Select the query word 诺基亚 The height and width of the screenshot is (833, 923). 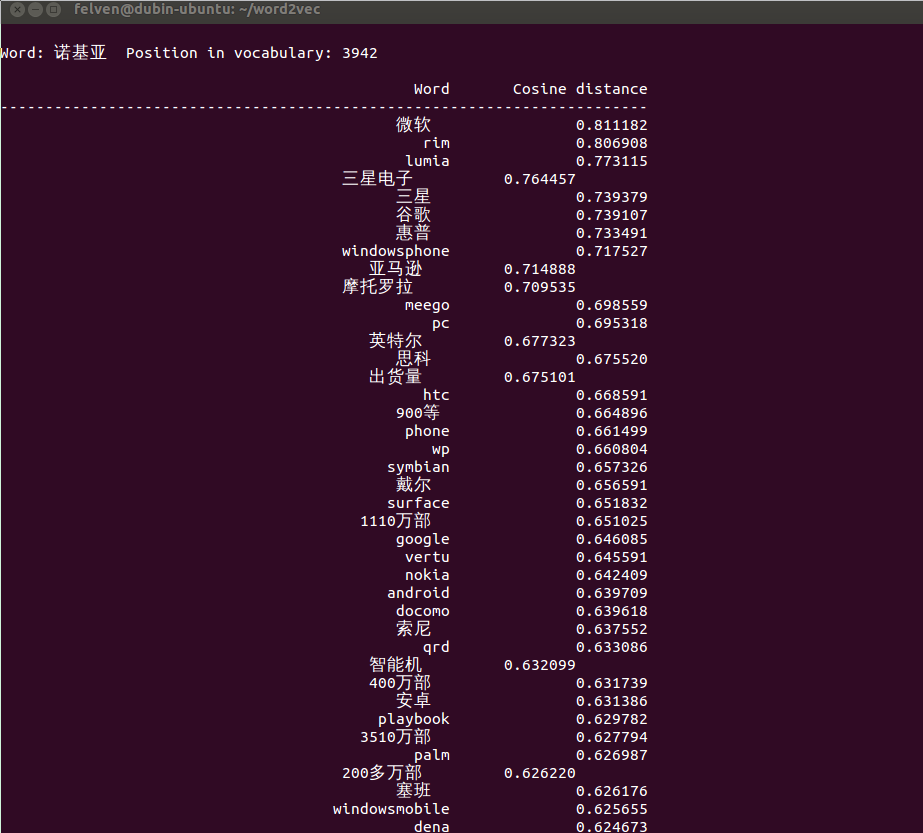[80, 52]
